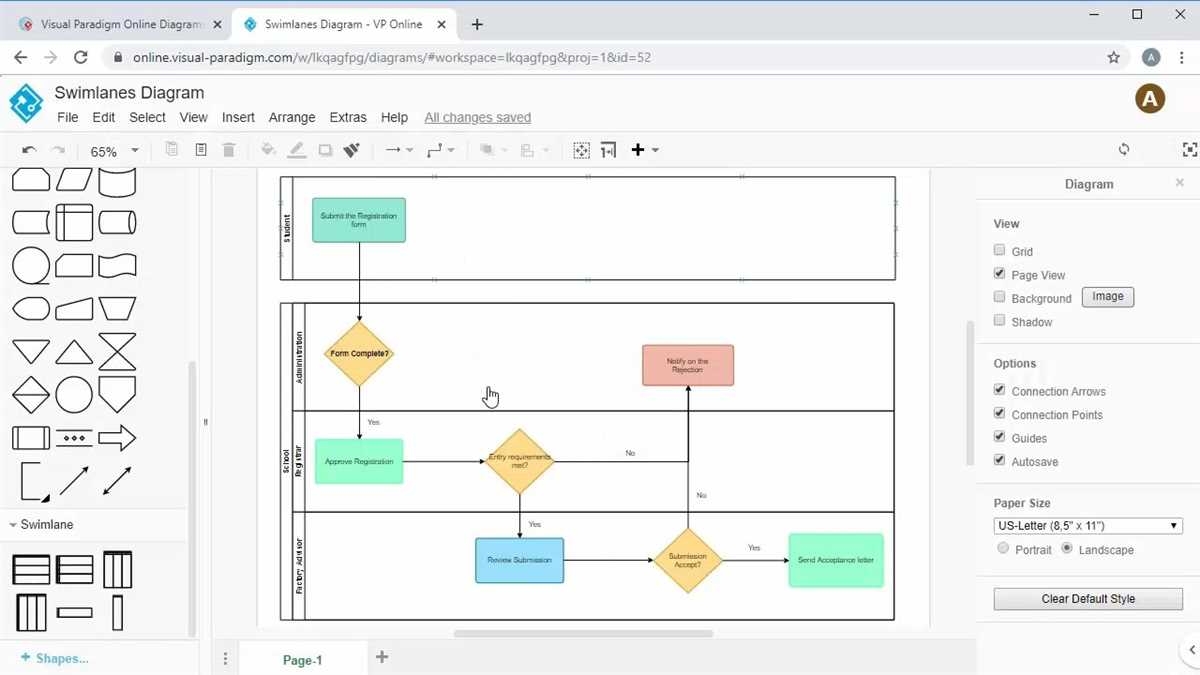The image size is (1200, 675).
Task: Open the Fill Color tool
Action: [x=266, y=149]
